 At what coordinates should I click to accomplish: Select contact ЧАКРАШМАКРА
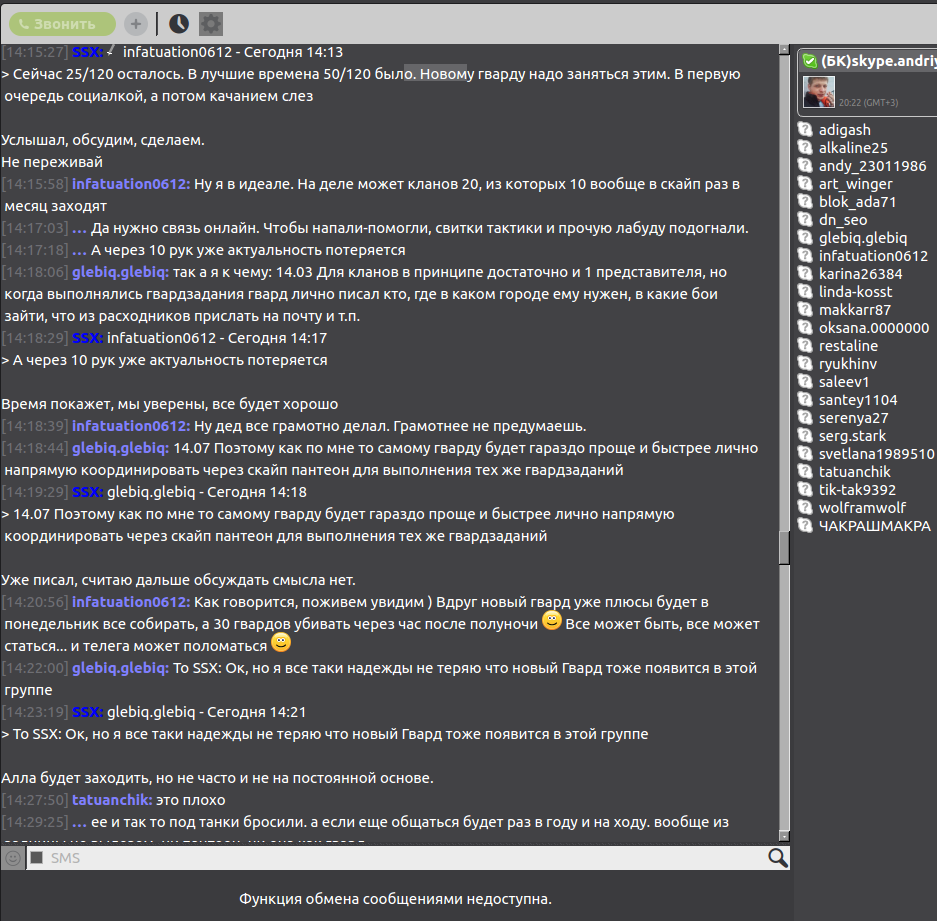(x=874, y=526)
